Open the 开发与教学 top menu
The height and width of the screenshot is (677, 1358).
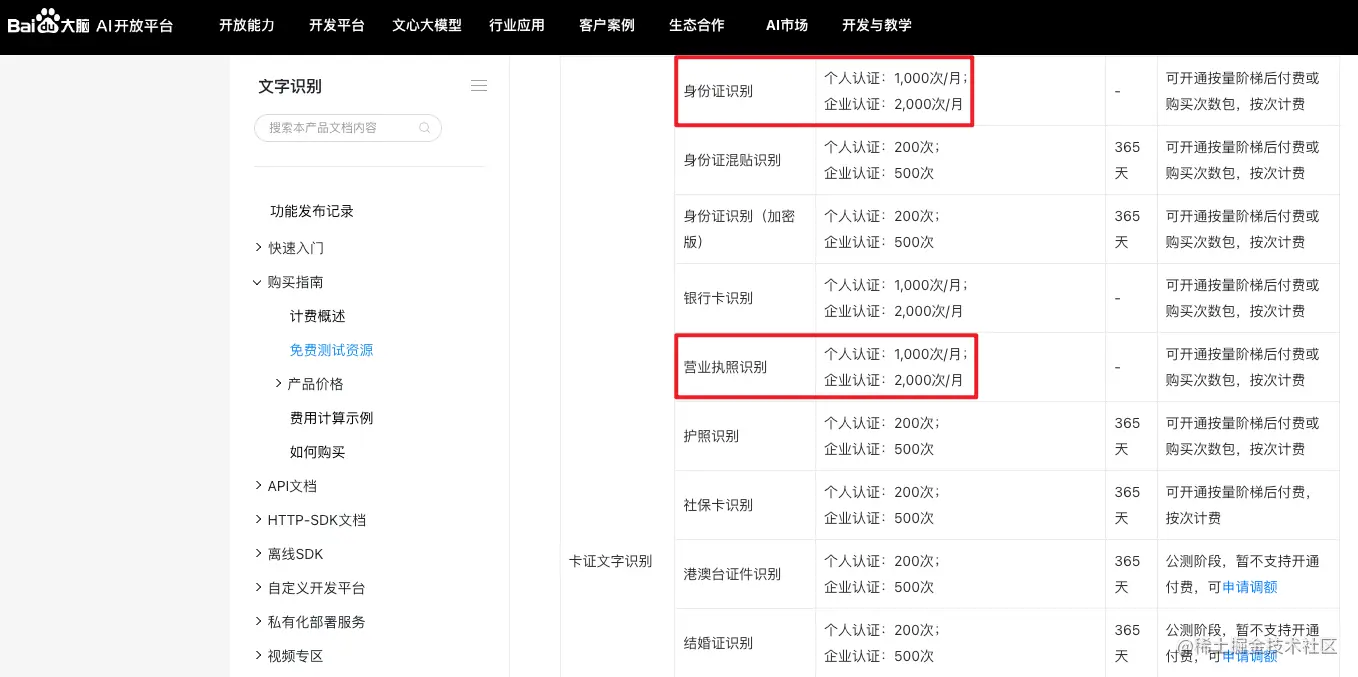coord(877,25)
